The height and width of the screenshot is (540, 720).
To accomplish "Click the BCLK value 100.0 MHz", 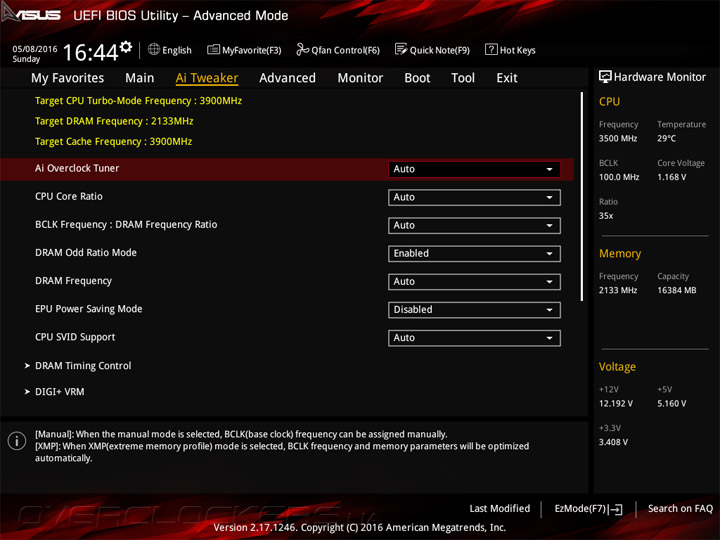I will click(619, 177).
